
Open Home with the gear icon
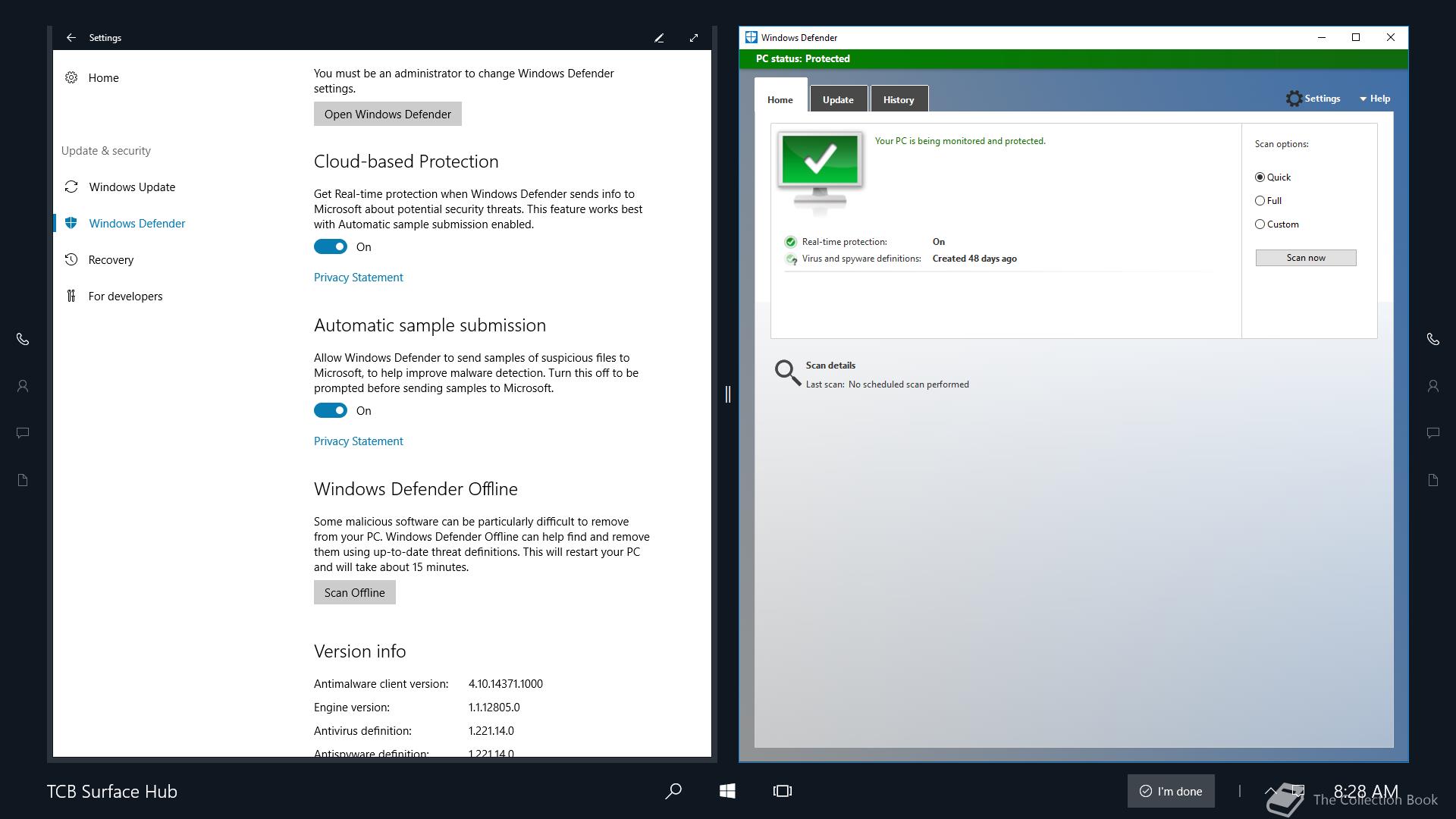[x=71, y=77]
